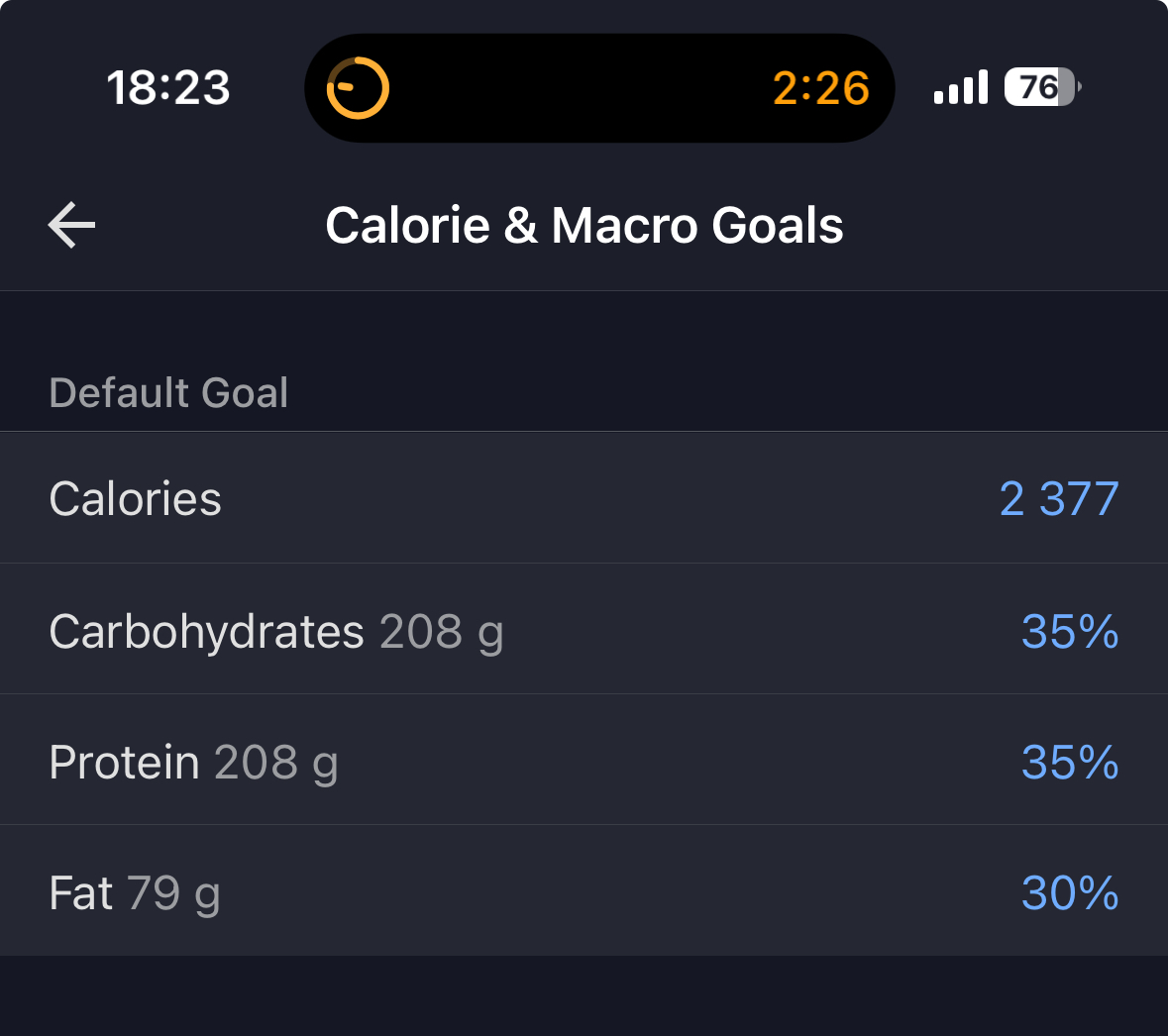The image size is (1168, 1036).
Task: Tap the cellular signal bars icon
Action: pos(961,87)
